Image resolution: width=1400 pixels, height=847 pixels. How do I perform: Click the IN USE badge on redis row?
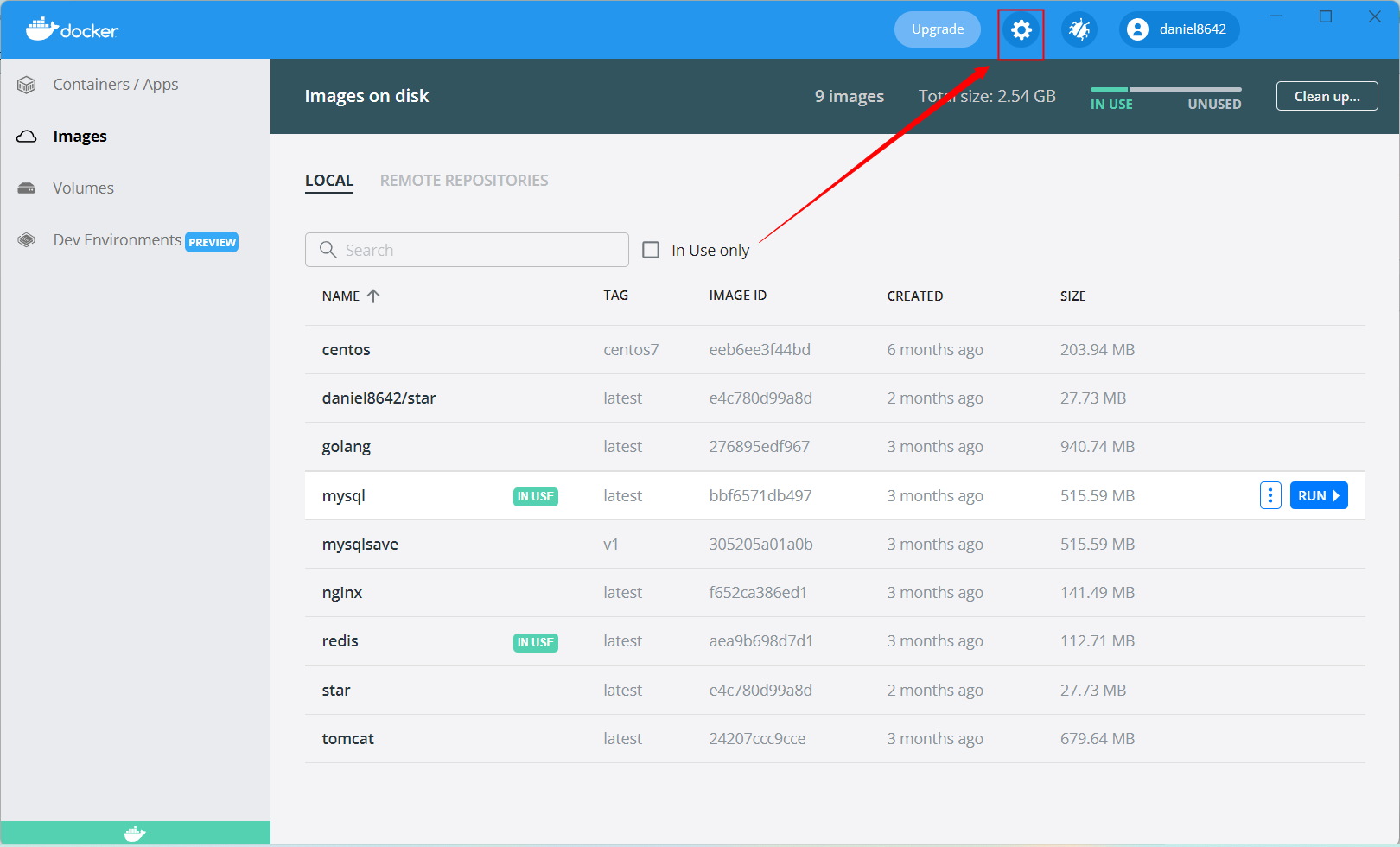536,642
